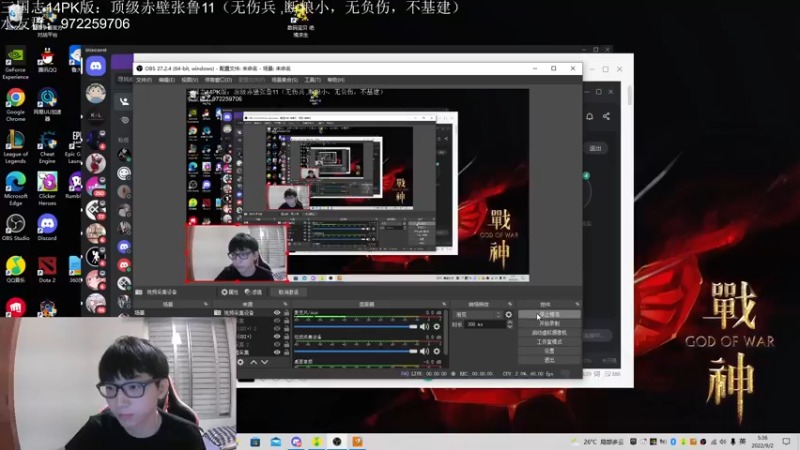800x450 pixels.
Task: Pop out the 转场特效 dock panel
Action: (x=510, y=305)
